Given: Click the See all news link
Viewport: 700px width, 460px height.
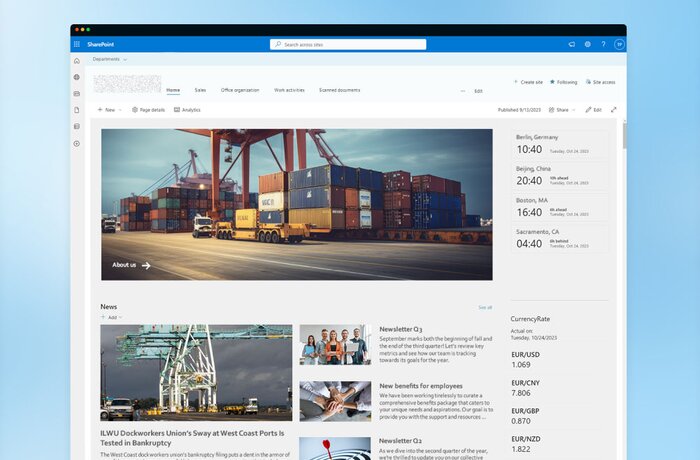Looking at the screenshot, I should [x=485, y=307].
